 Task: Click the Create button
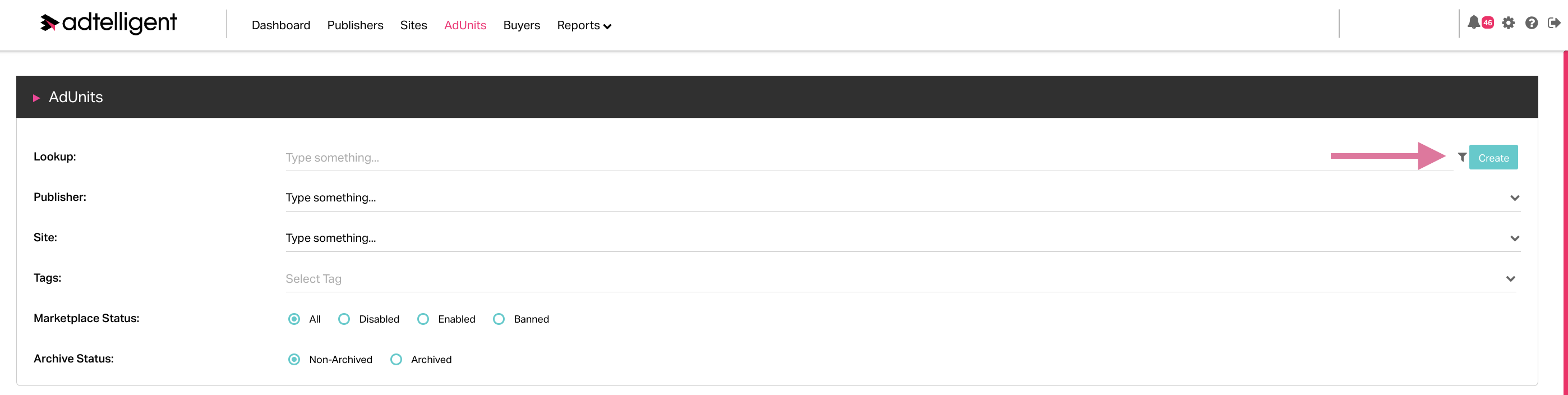click(x=1493, y=158)
